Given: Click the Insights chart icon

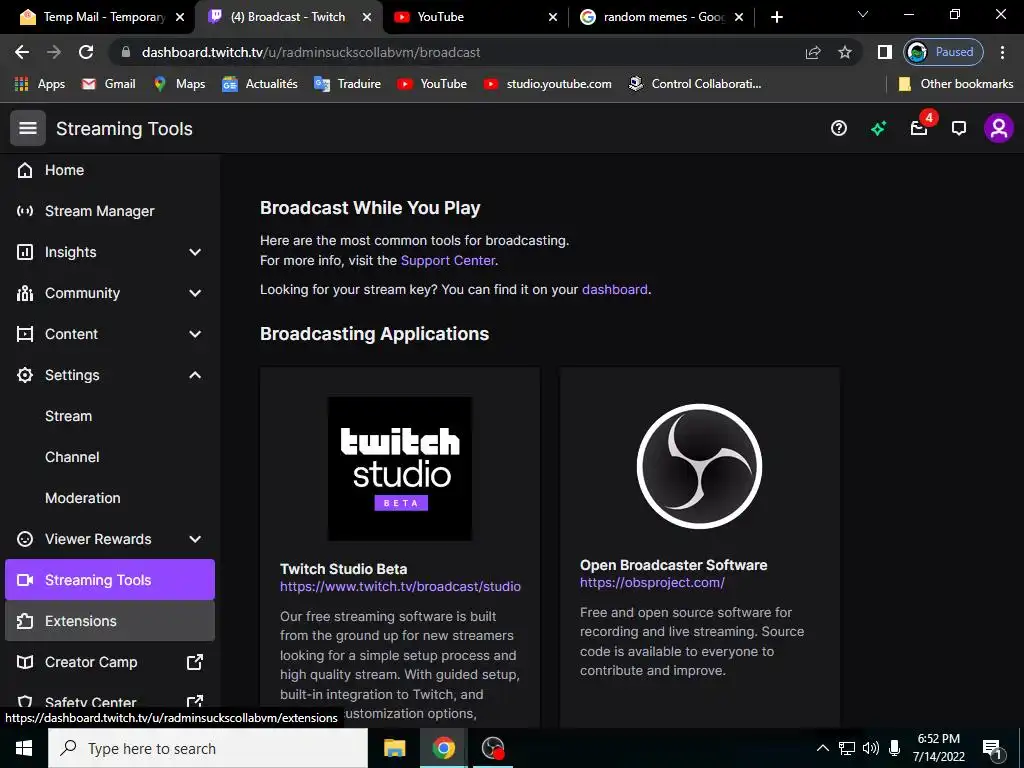Looking at the screenshot, I should pyautogui.click(x=25, y=252).
